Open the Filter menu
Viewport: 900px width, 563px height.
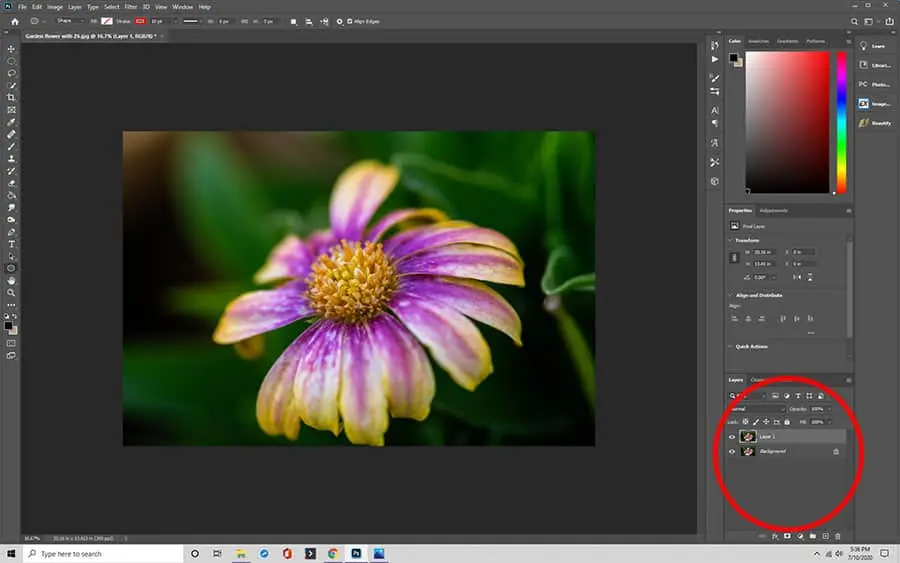(131, 7)
